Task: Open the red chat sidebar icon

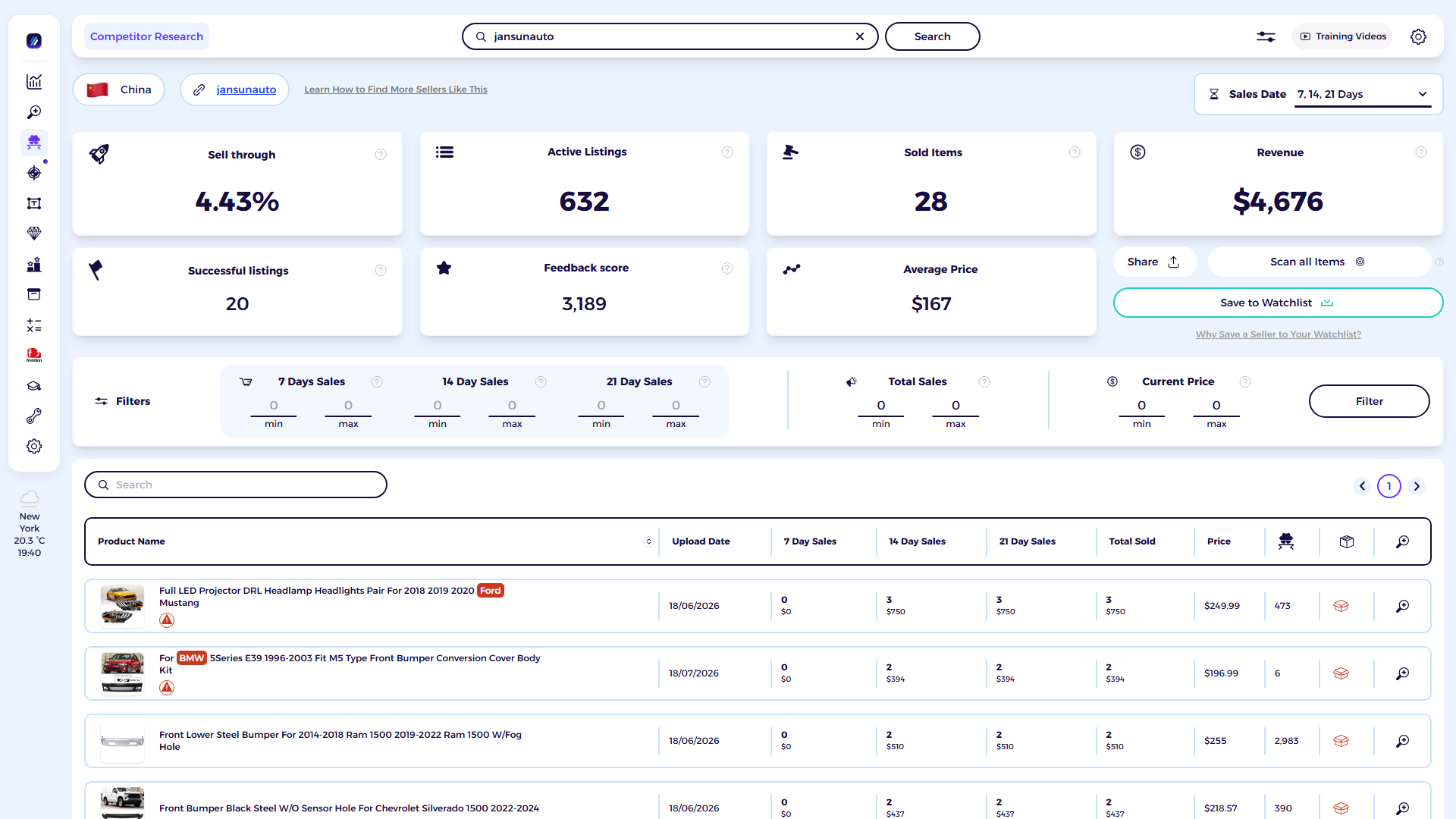Action: coord(34,355)
